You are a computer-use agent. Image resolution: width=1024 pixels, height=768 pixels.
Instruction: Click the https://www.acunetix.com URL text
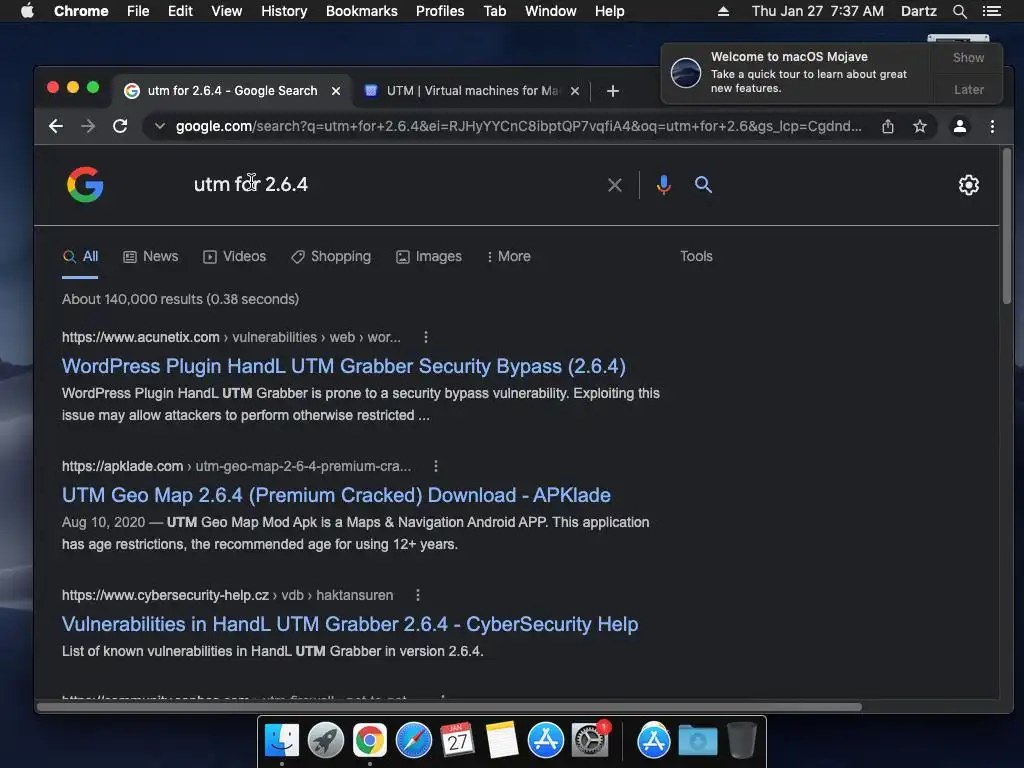[140, 337]
